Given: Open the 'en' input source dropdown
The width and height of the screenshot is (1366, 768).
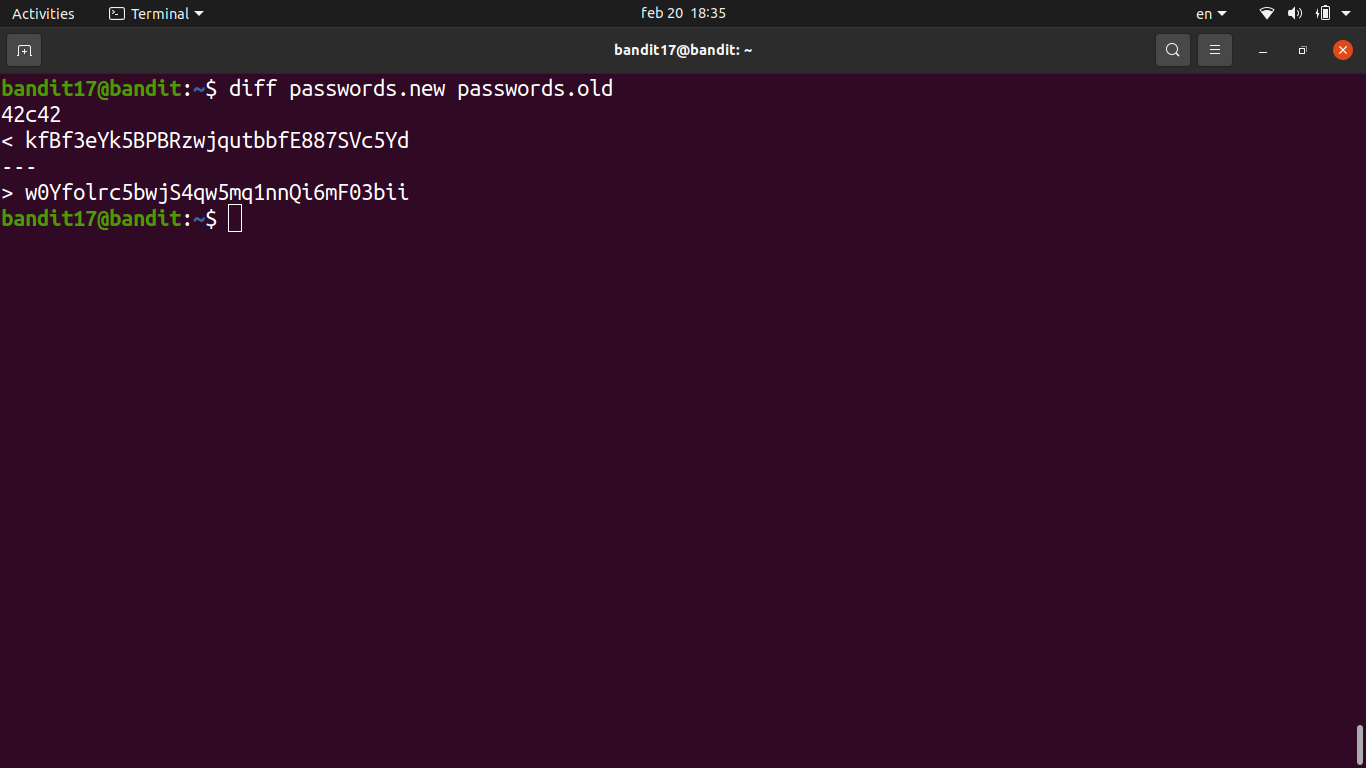Looking at the screenshot, I should coord(1211,13).
